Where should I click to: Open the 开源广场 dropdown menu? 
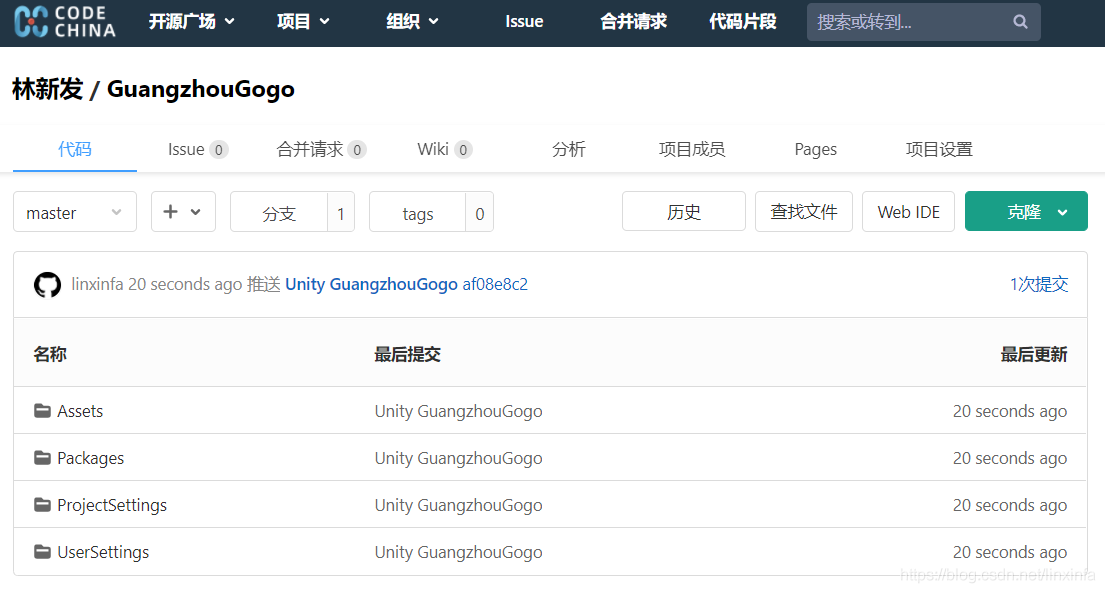click(192, 22)
